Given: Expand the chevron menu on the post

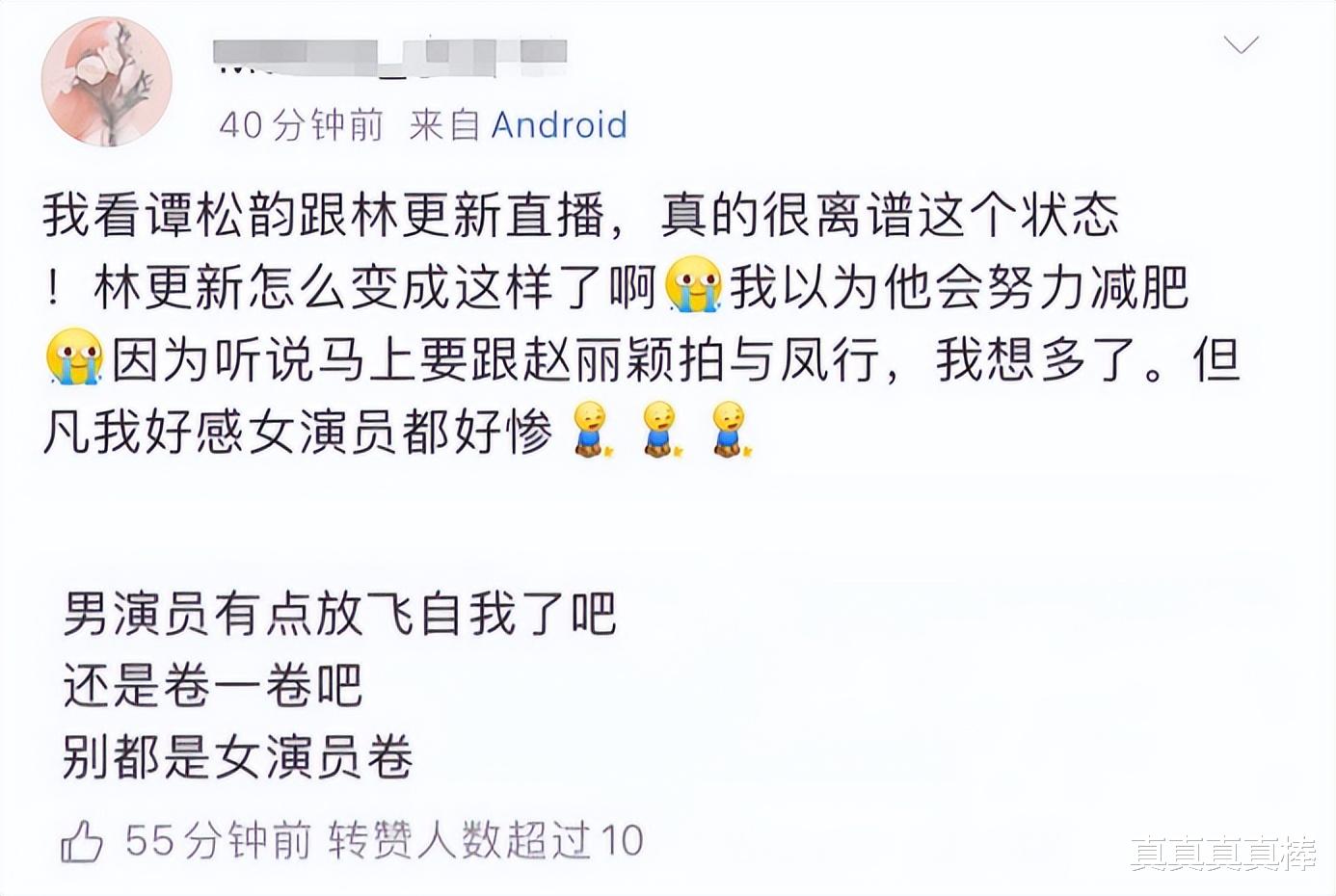Looking at the screenshot, I should coord(1240,44).
